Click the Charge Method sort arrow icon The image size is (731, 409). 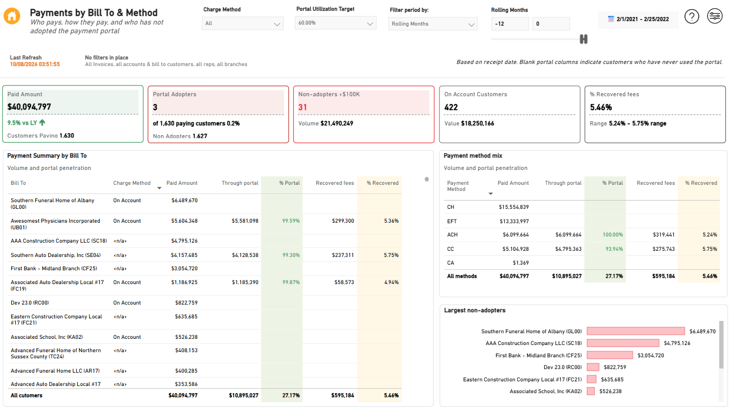159,188
